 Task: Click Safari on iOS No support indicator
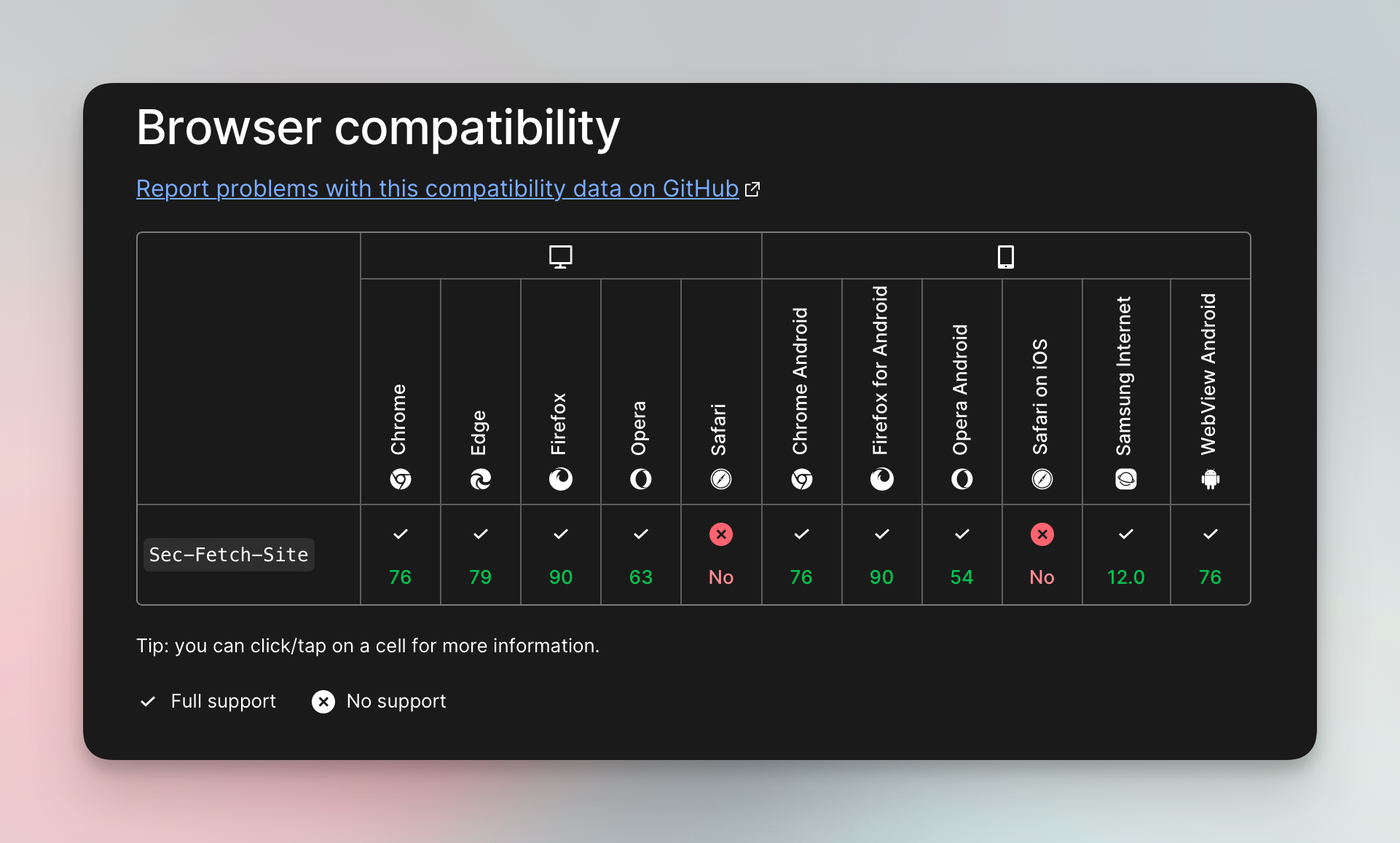click(1042, 534)
